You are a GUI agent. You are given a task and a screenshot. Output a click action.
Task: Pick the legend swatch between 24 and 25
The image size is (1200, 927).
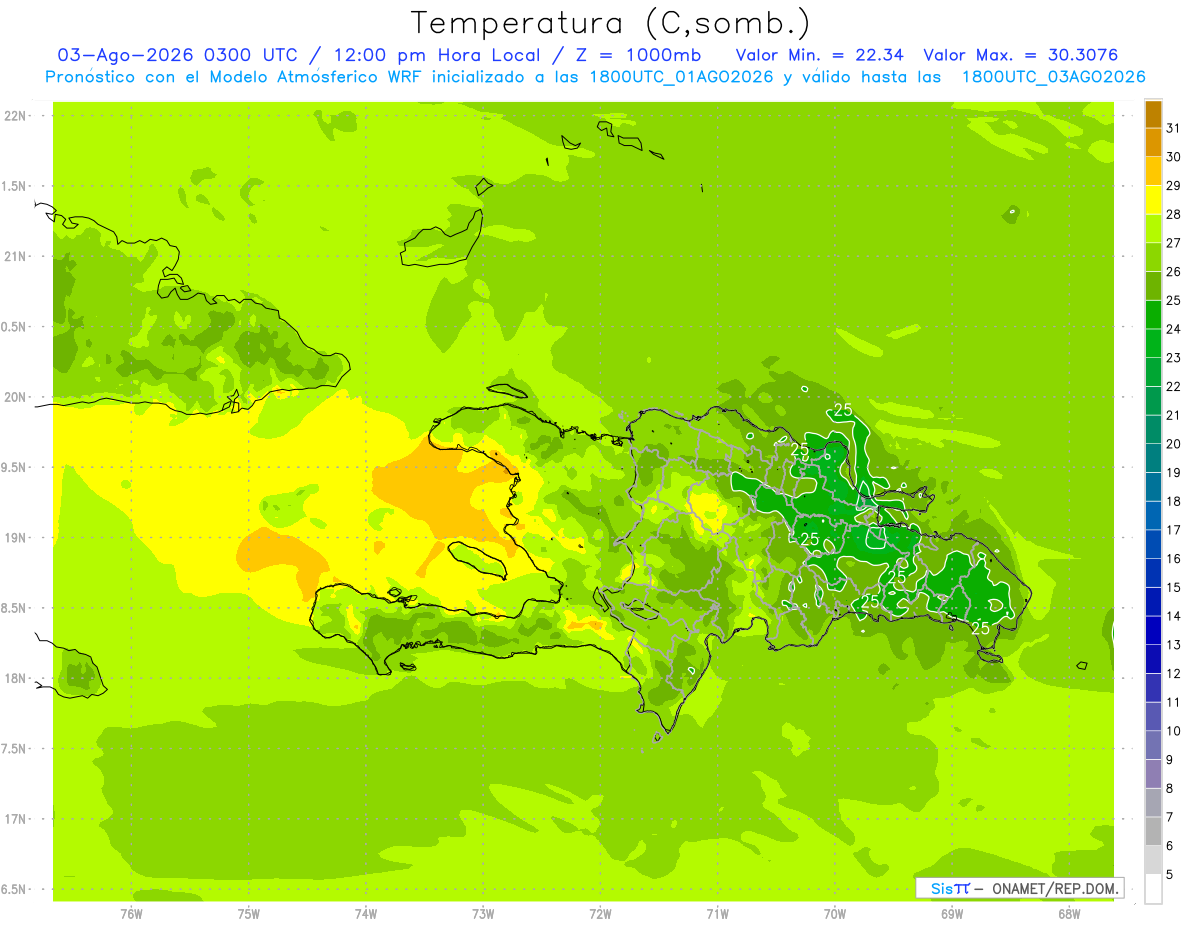tap(1153, 315)
